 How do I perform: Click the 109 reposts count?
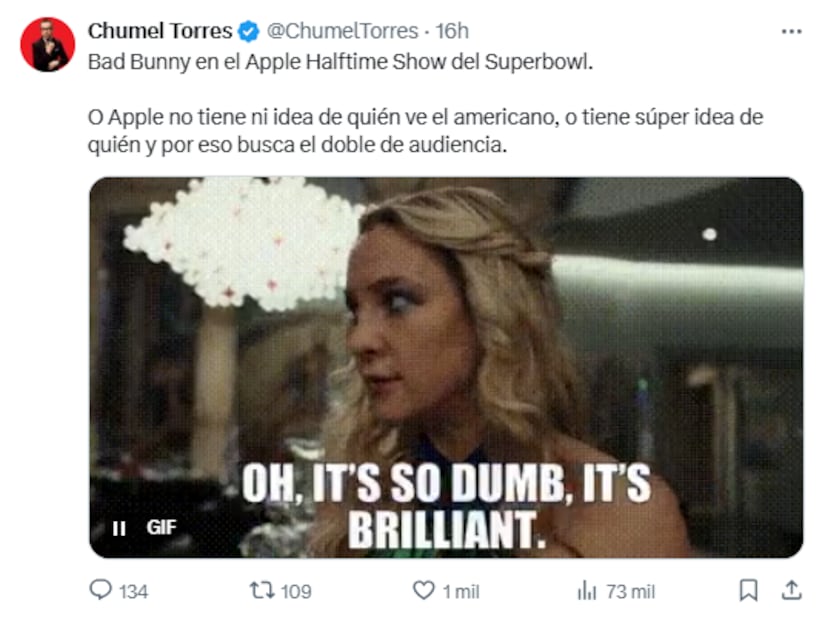pos(295,591)
